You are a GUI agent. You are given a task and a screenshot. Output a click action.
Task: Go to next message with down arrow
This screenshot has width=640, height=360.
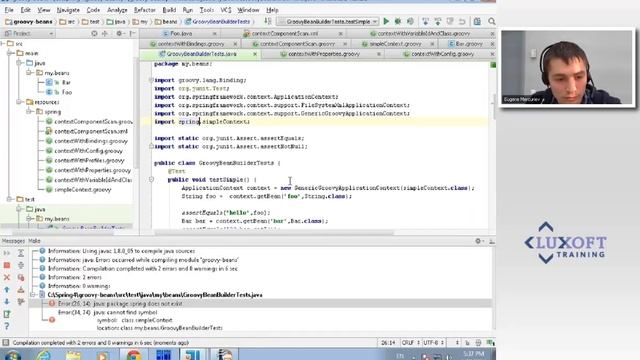pyautogui.click(x=7, y=302)
